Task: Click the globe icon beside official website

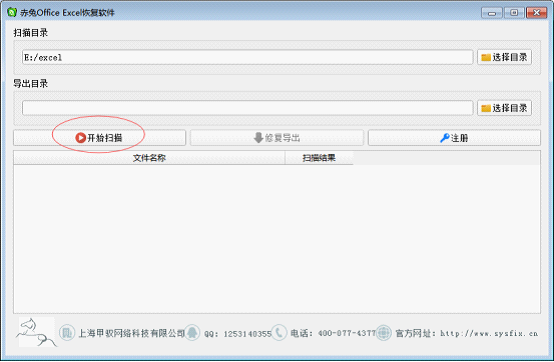Action: click(x=384, y=333)
